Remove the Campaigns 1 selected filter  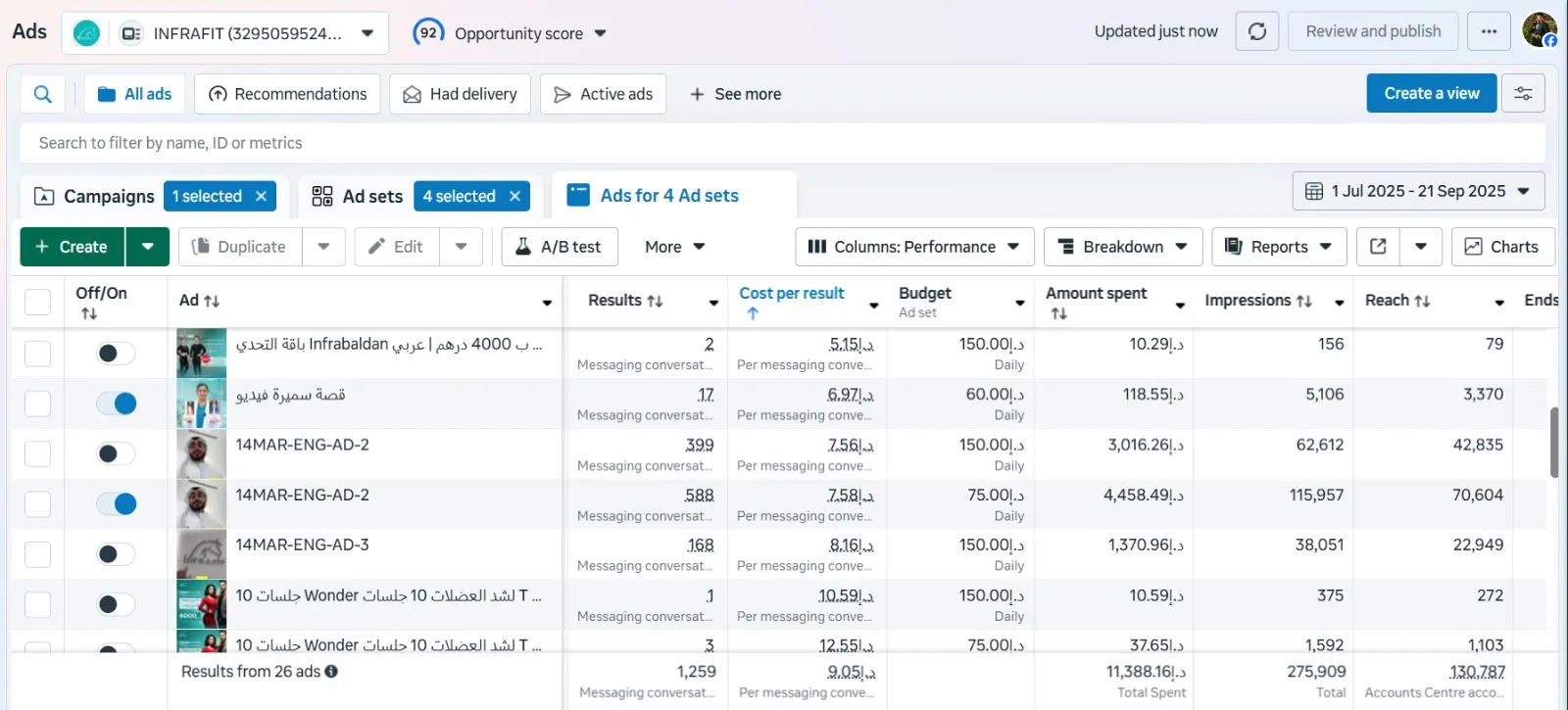[261, 197]
